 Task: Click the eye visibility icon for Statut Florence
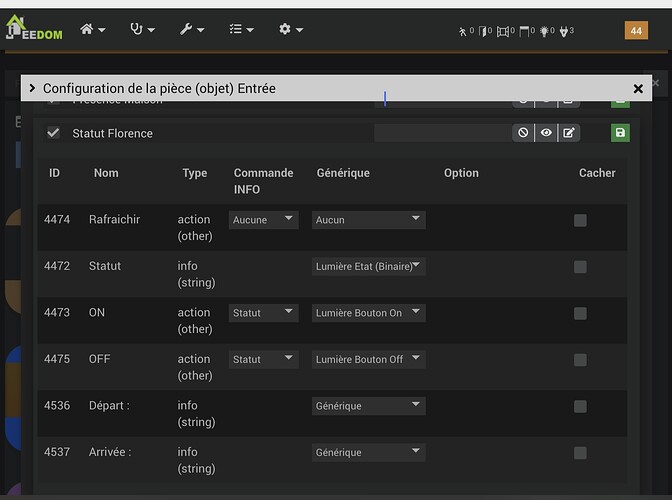546,133
